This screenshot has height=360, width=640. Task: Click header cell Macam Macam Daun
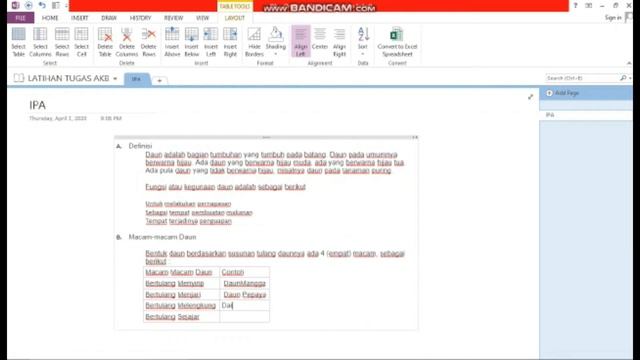pyautogui.click(x=182, y=272)
